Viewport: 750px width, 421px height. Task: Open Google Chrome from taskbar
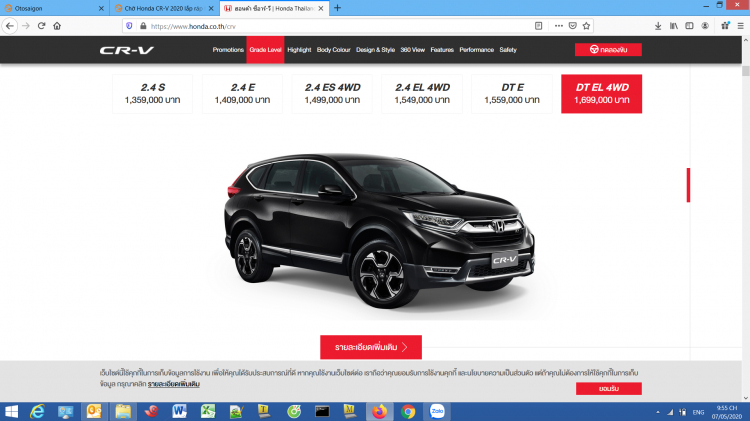[x=408, y=411]
